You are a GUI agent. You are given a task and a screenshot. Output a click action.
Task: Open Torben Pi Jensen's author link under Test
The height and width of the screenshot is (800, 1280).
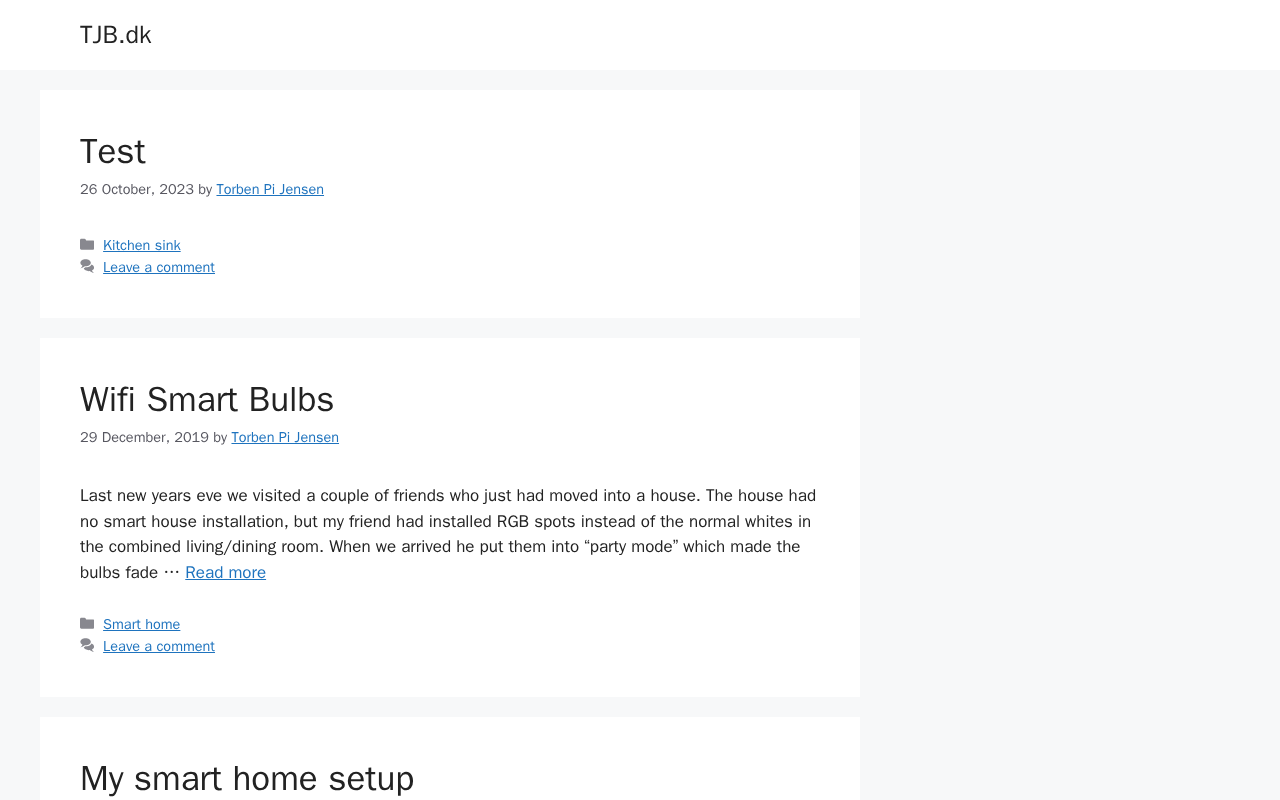click(x=270, y=190)
